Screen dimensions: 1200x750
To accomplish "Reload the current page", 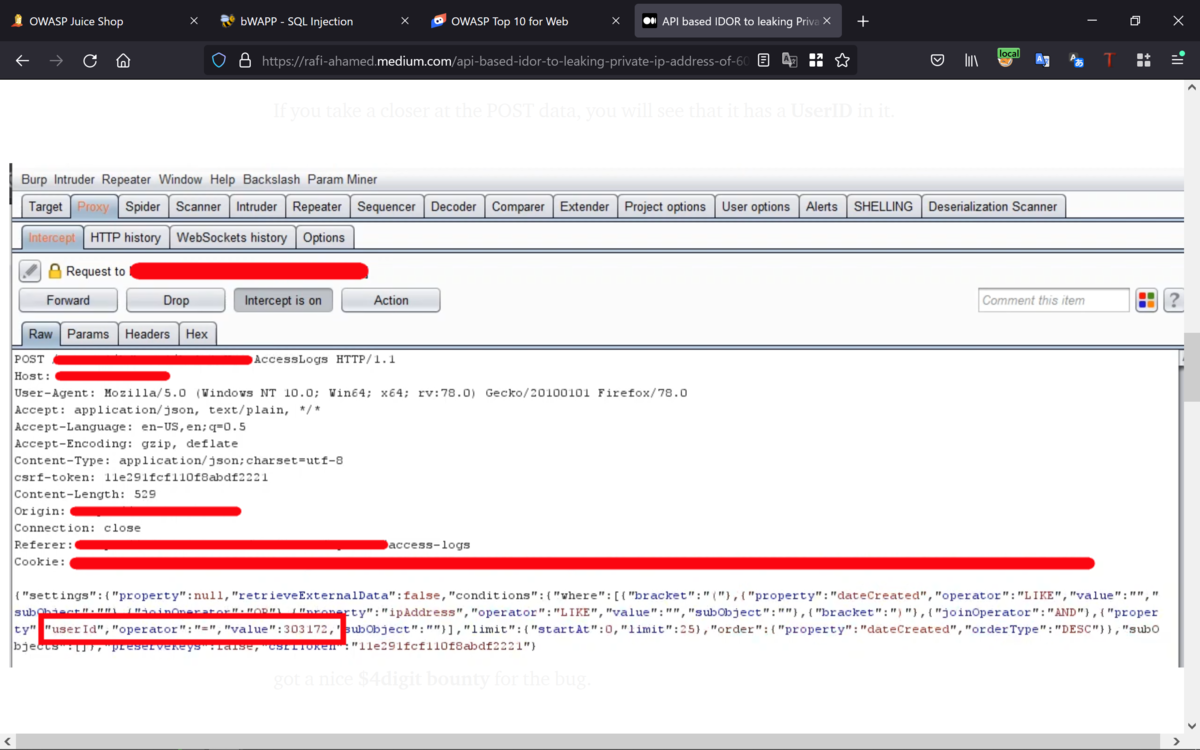I will pos(90,61).
